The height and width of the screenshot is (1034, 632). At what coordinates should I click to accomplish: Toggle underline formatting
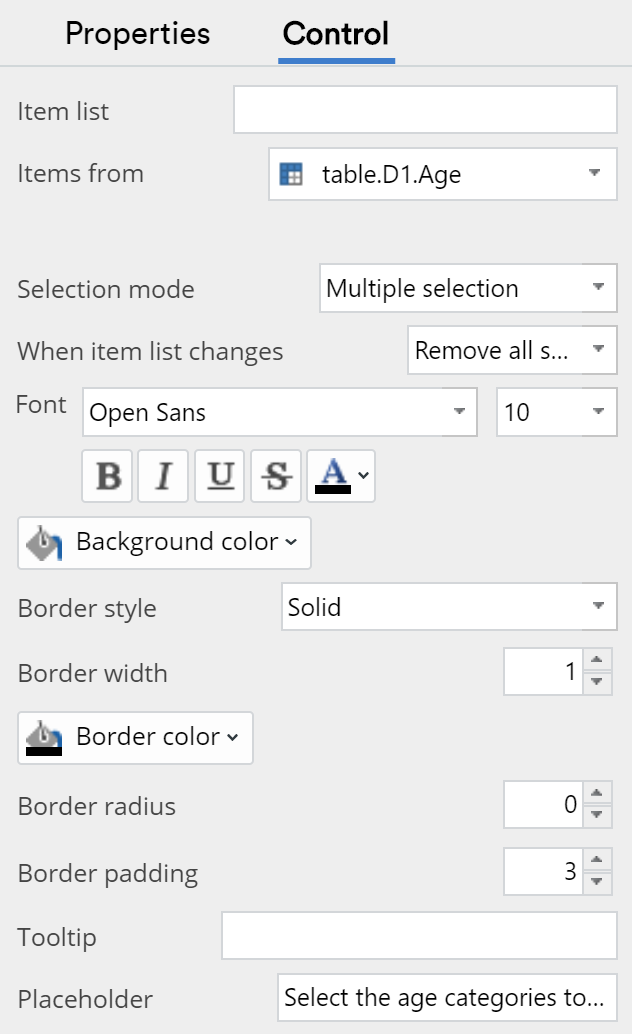(x=219, y=475)
